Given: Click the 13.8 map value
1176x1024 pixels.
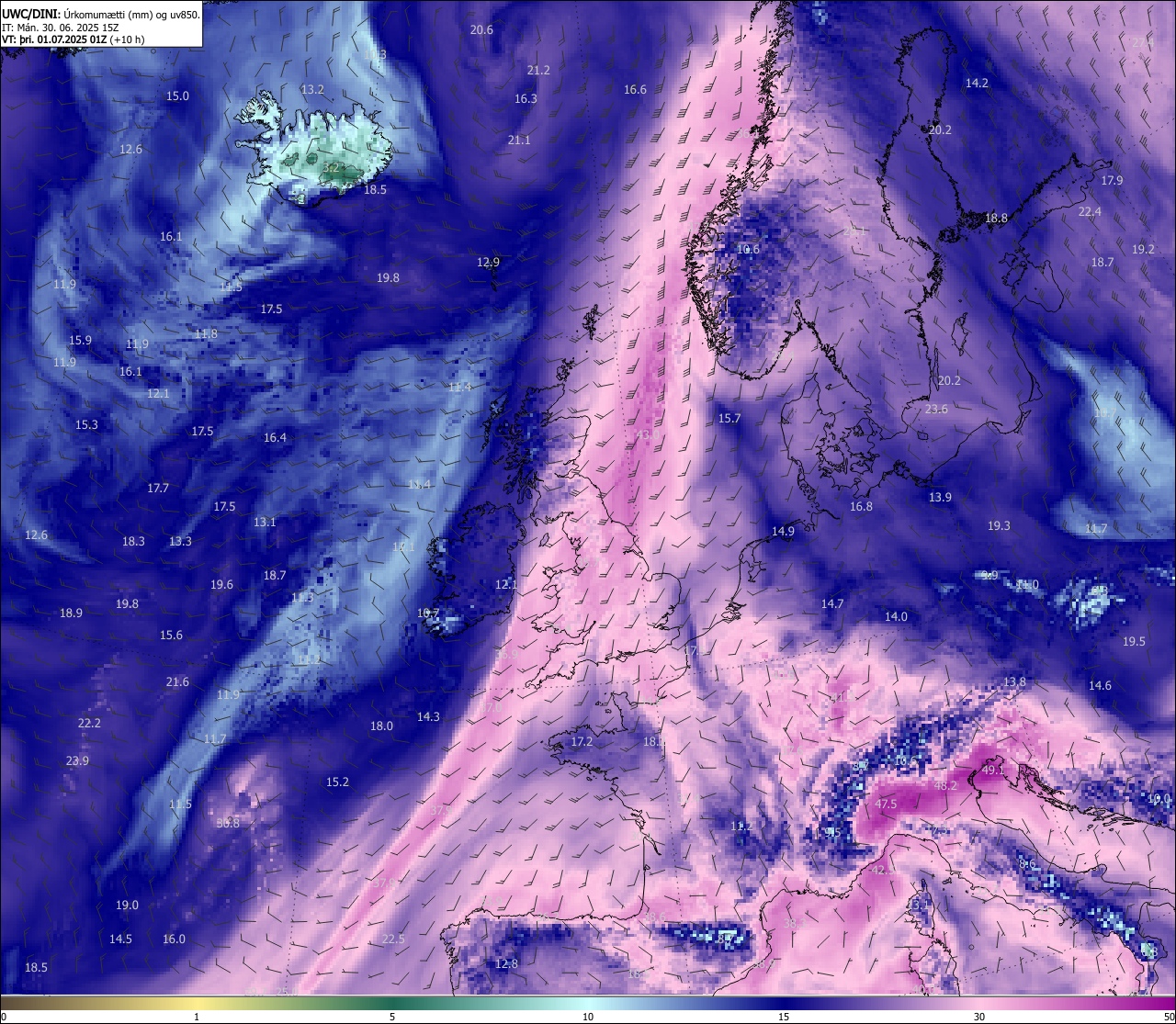Looking at the screenshot, I should [x=1014, y=682].
